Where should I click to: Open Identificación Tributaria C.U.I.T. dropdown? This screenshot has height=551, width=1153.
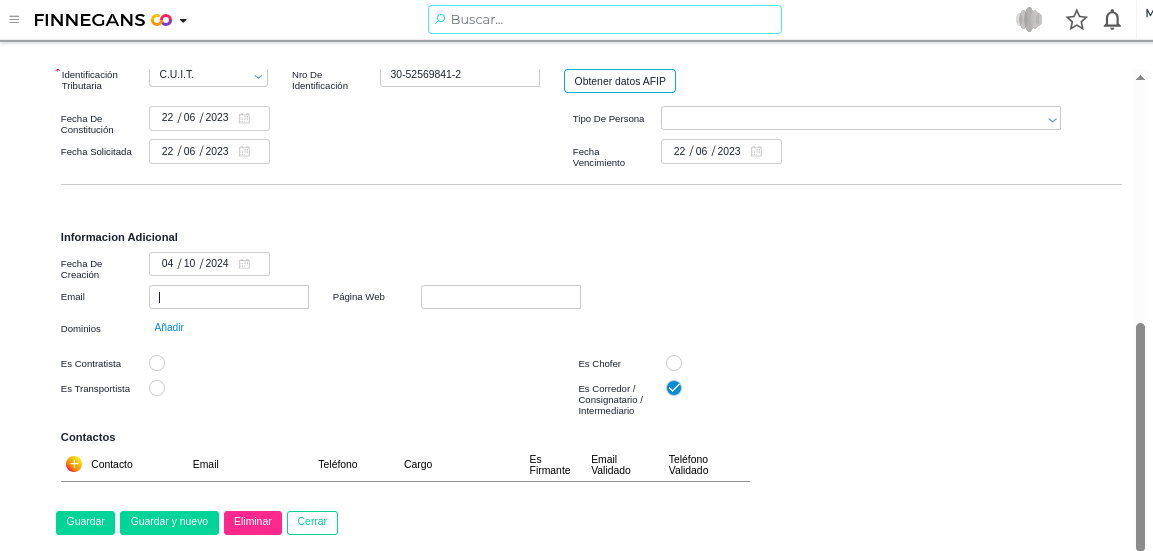point(208,75)
